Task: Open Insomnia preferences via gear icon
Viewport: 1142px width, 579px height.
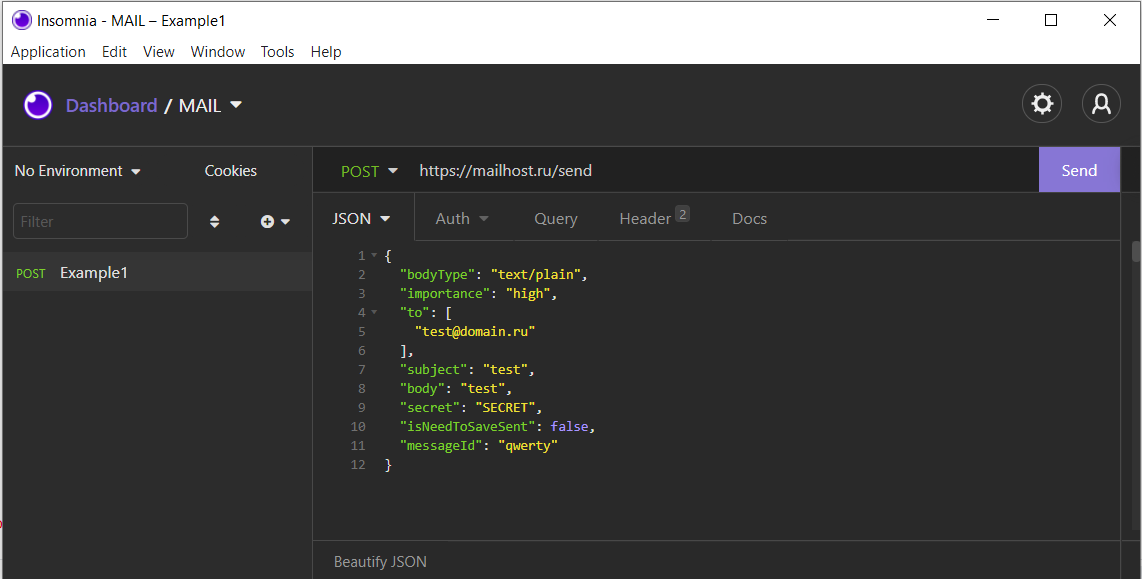Action: [1042, 103]
